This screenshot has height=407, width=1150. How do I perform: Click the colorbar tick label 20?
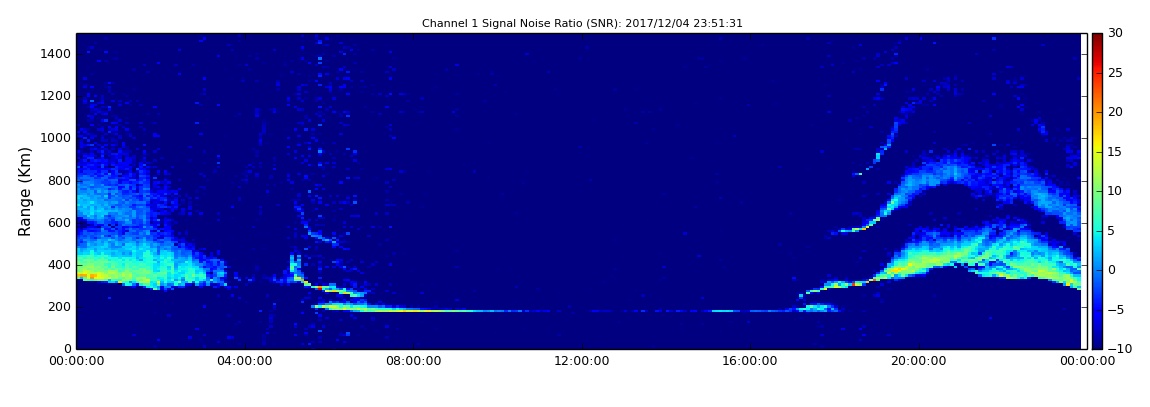[1116, 112]
